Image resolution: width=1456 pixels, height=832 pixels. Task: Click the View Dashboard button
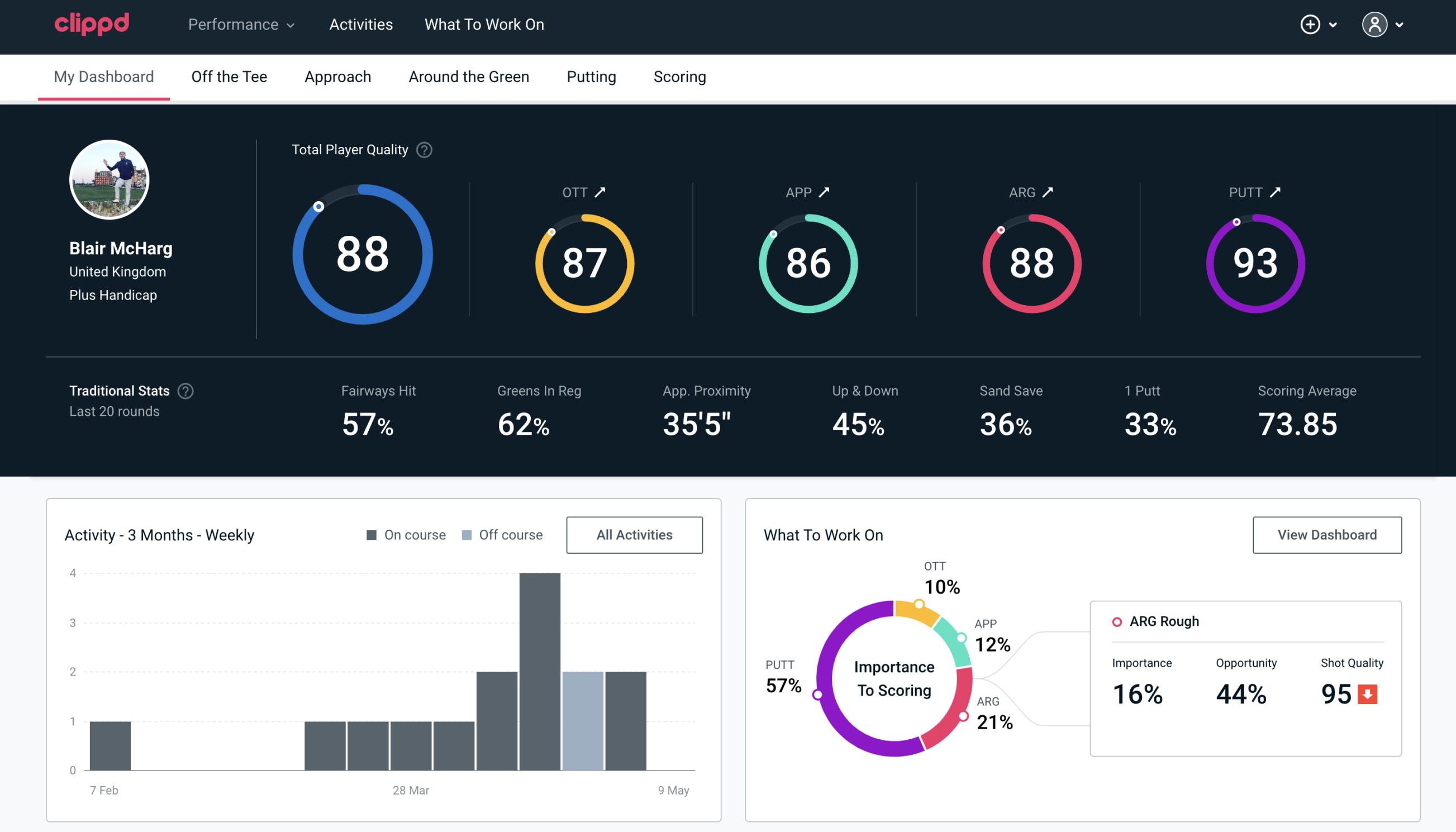click(1327, 534)
